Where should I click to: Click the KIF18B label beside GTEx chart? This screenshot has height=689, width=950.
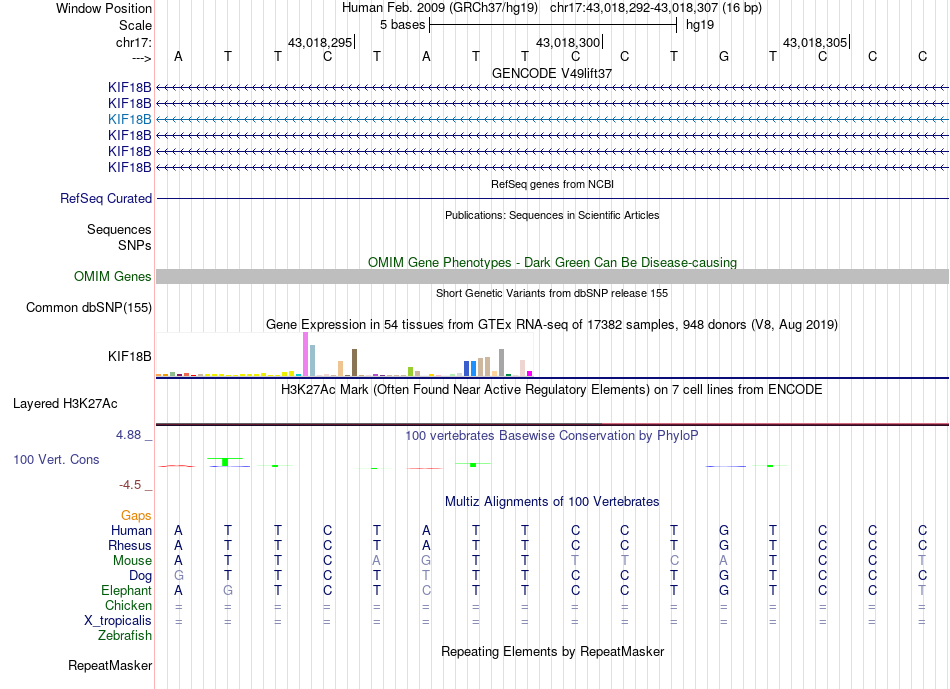tap(130, 356)
